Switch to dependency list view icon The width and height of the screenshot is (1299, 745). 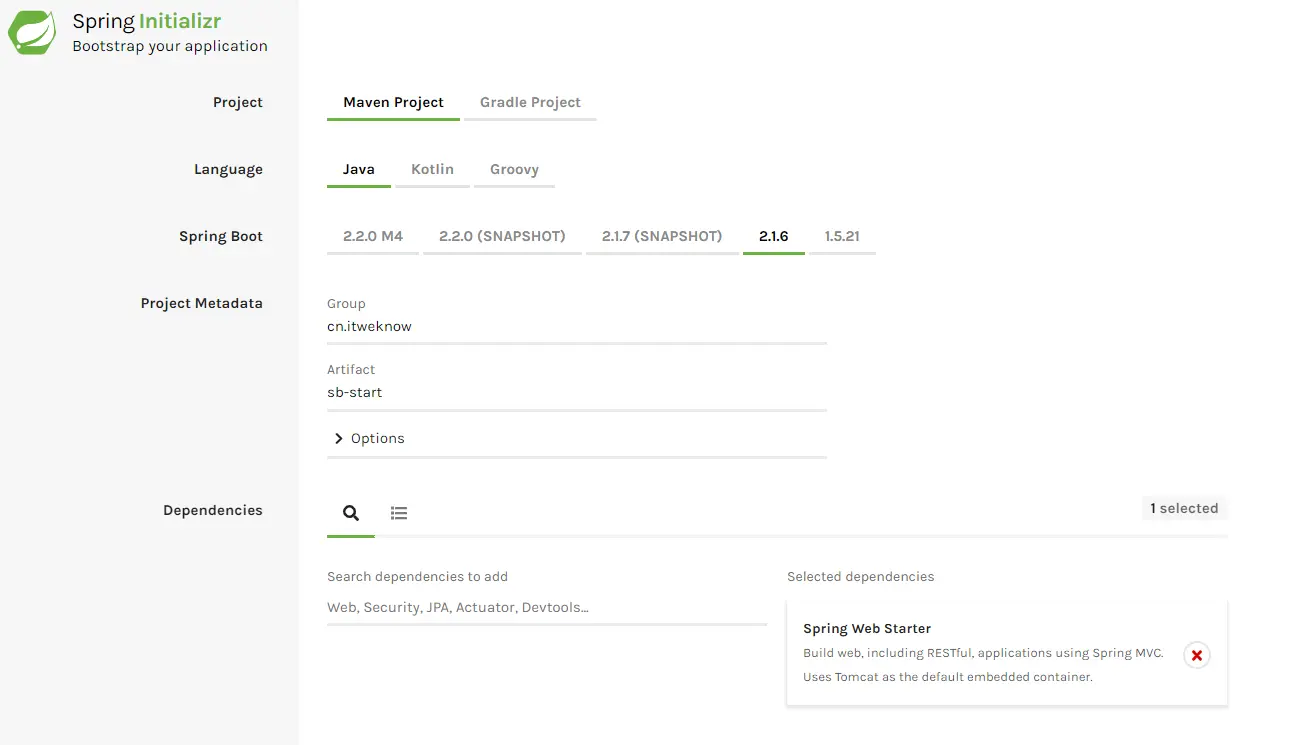399,513
